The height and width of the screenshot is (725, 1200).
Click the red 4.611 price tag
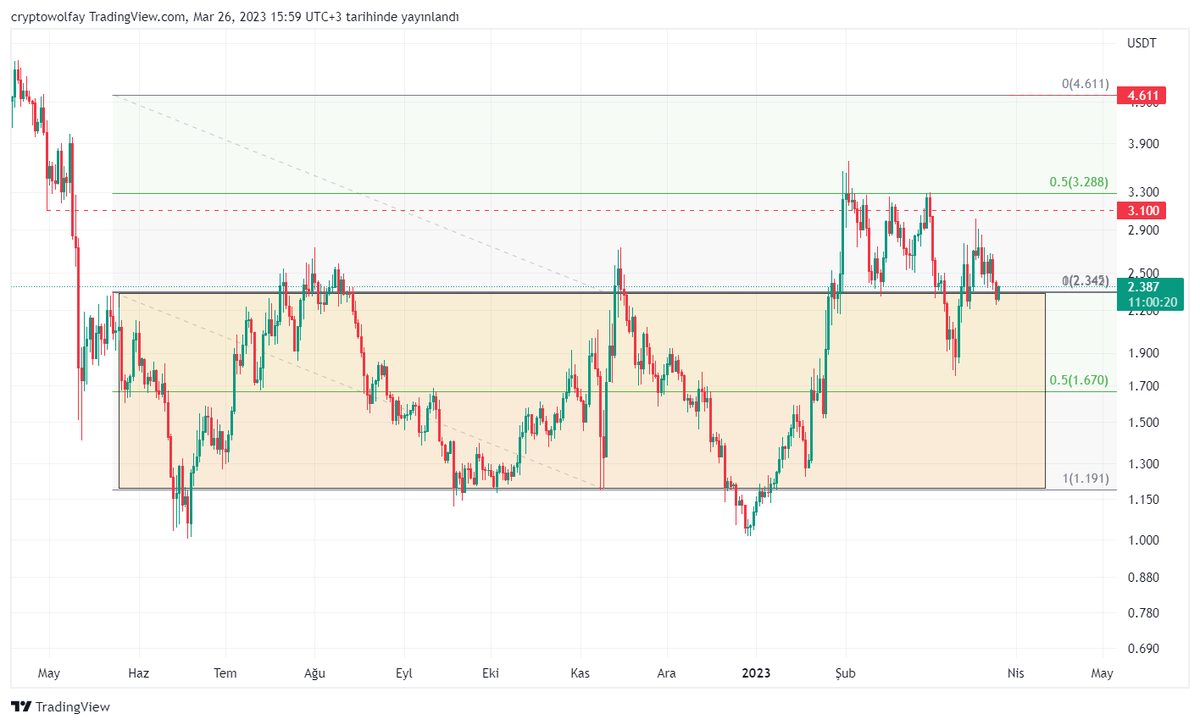pos(1143,96)
